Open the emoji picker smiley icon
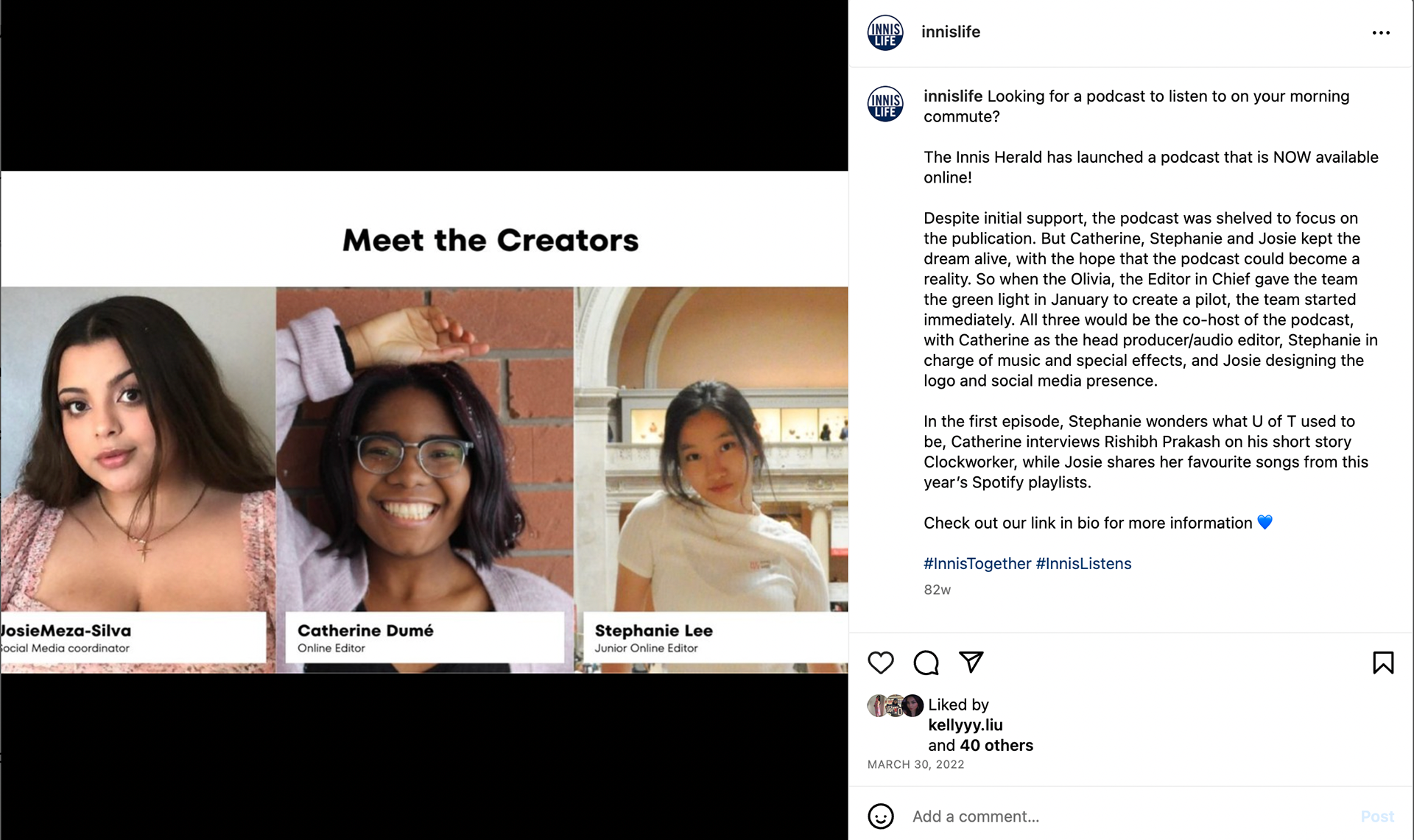The height and width of the screenshot is (840, 1414). click(x=881, y=816)
